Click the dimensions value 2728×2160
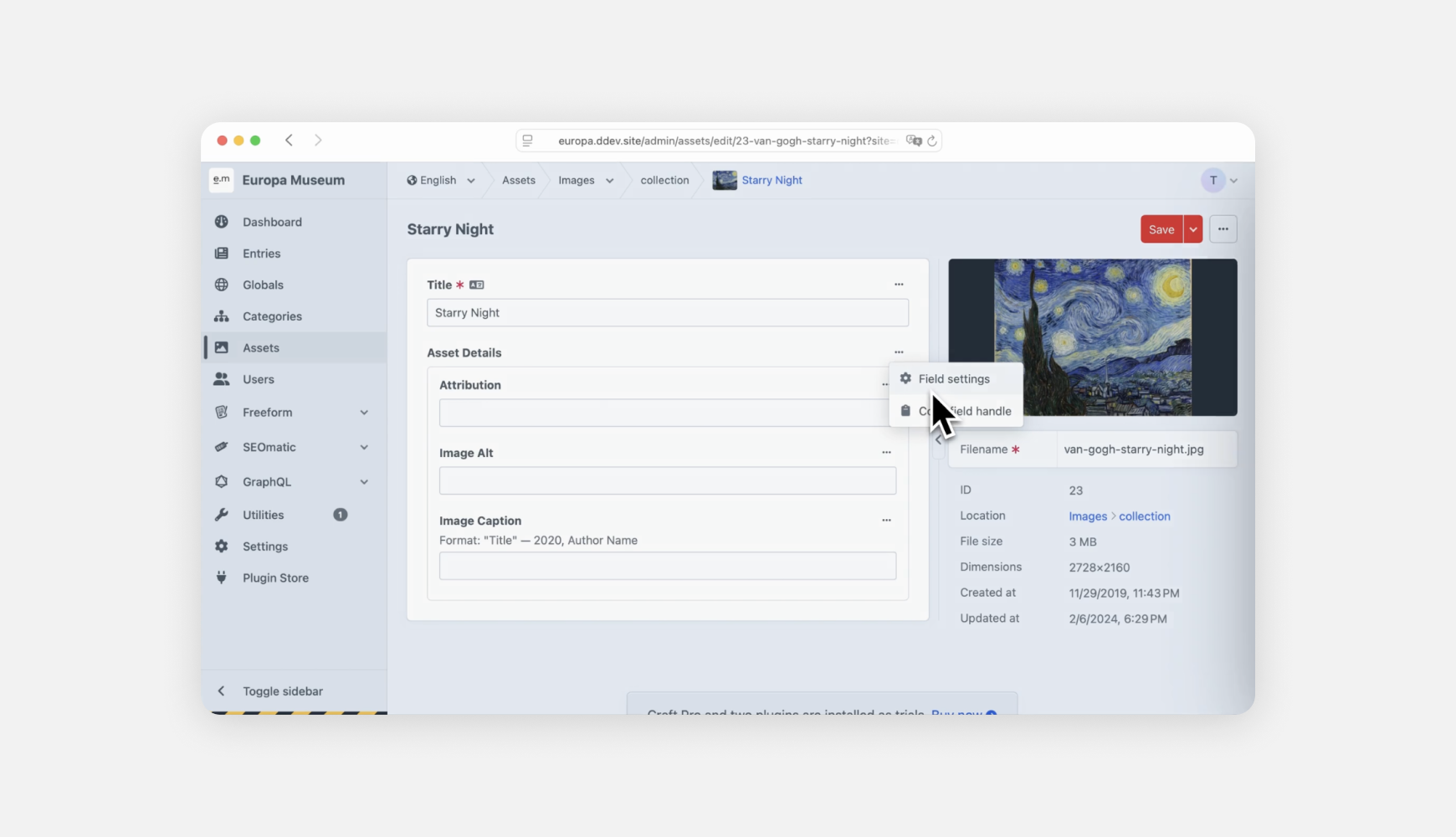This screenshot has height=837, width=1456. click(x=1100, y=567)
